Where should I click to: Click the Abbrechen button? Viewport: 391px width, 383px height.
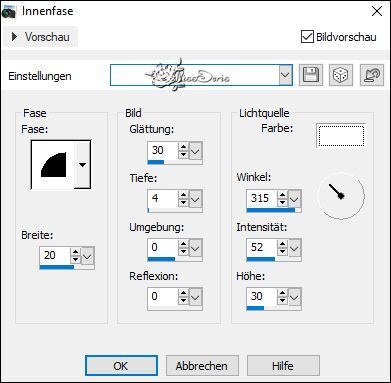202,366
